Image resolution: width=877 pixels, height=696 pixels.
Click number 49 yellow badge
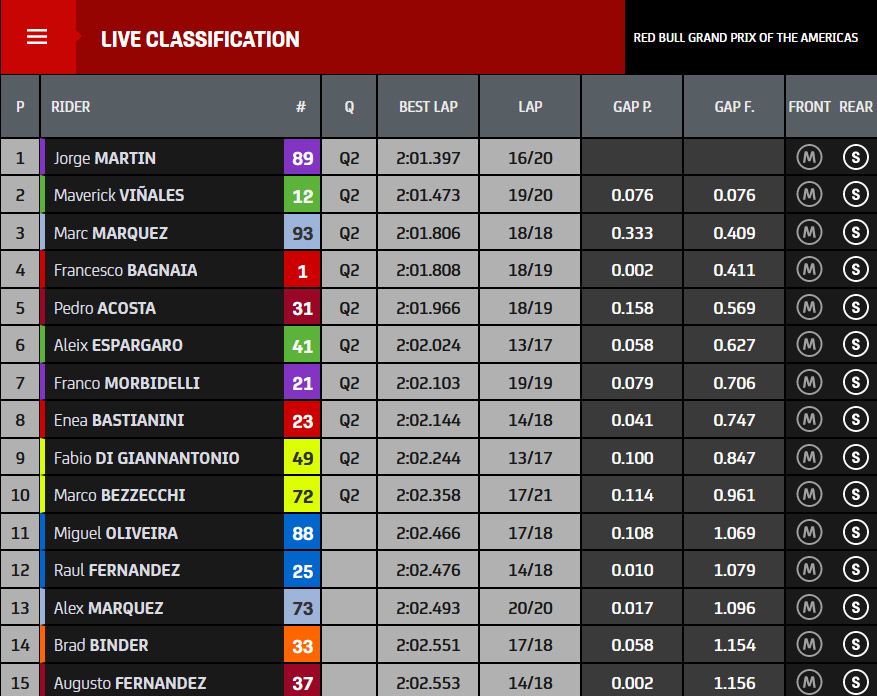302,457
